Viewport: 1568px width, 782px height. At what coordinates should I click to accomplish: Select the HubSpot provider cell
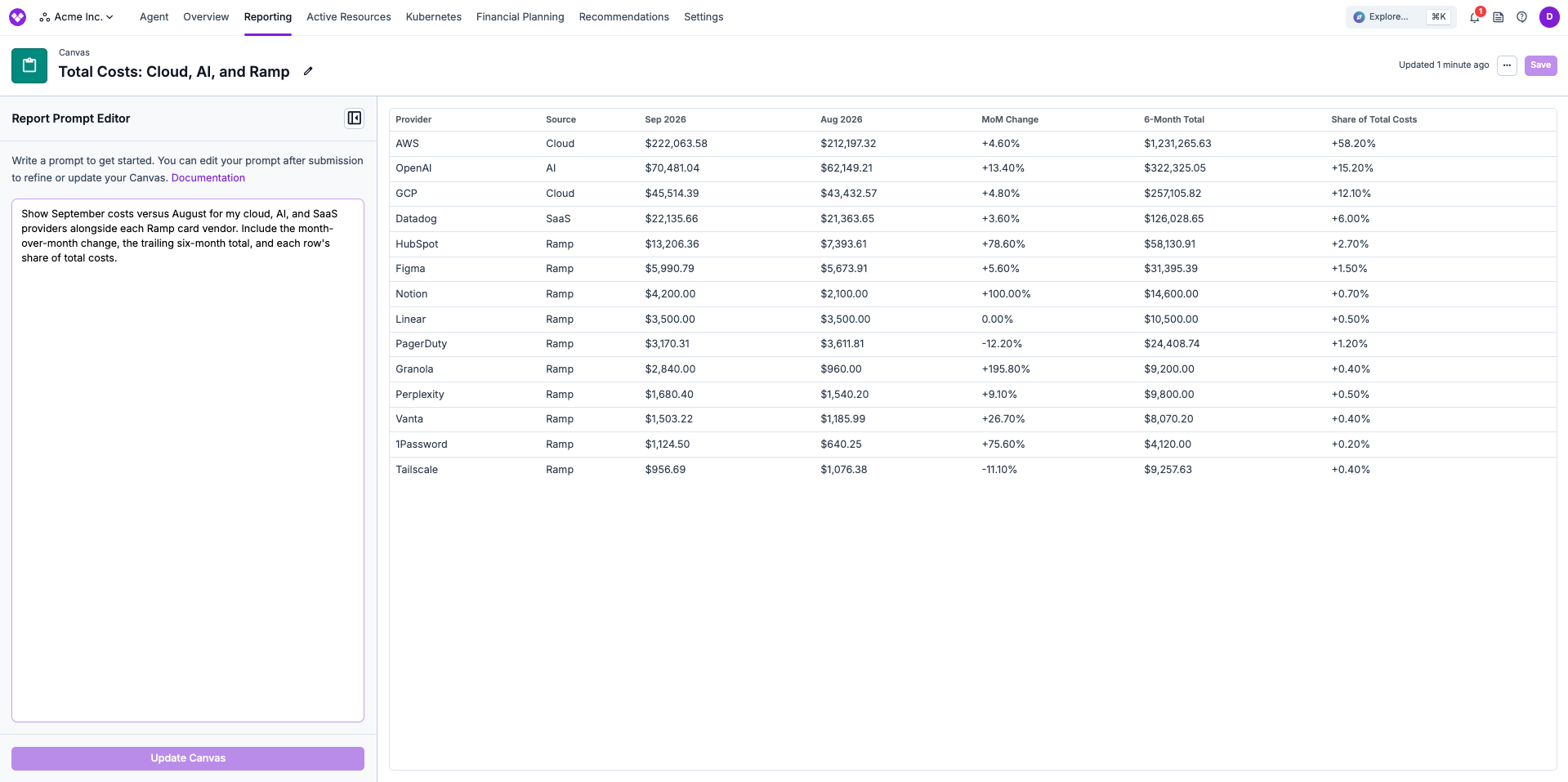[417, 244]
